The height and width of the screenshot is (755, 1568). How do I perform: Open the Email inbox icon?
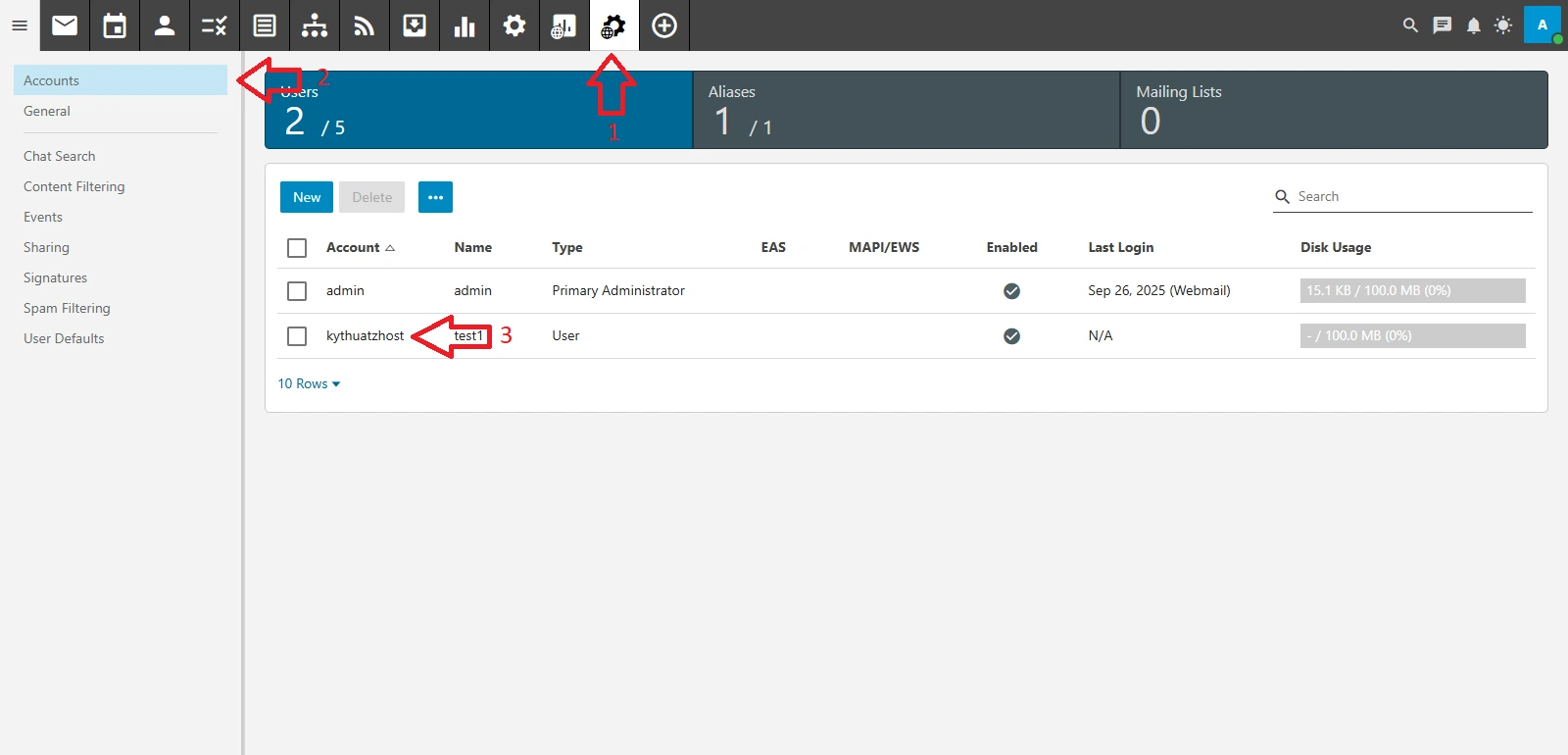[65, 25]
